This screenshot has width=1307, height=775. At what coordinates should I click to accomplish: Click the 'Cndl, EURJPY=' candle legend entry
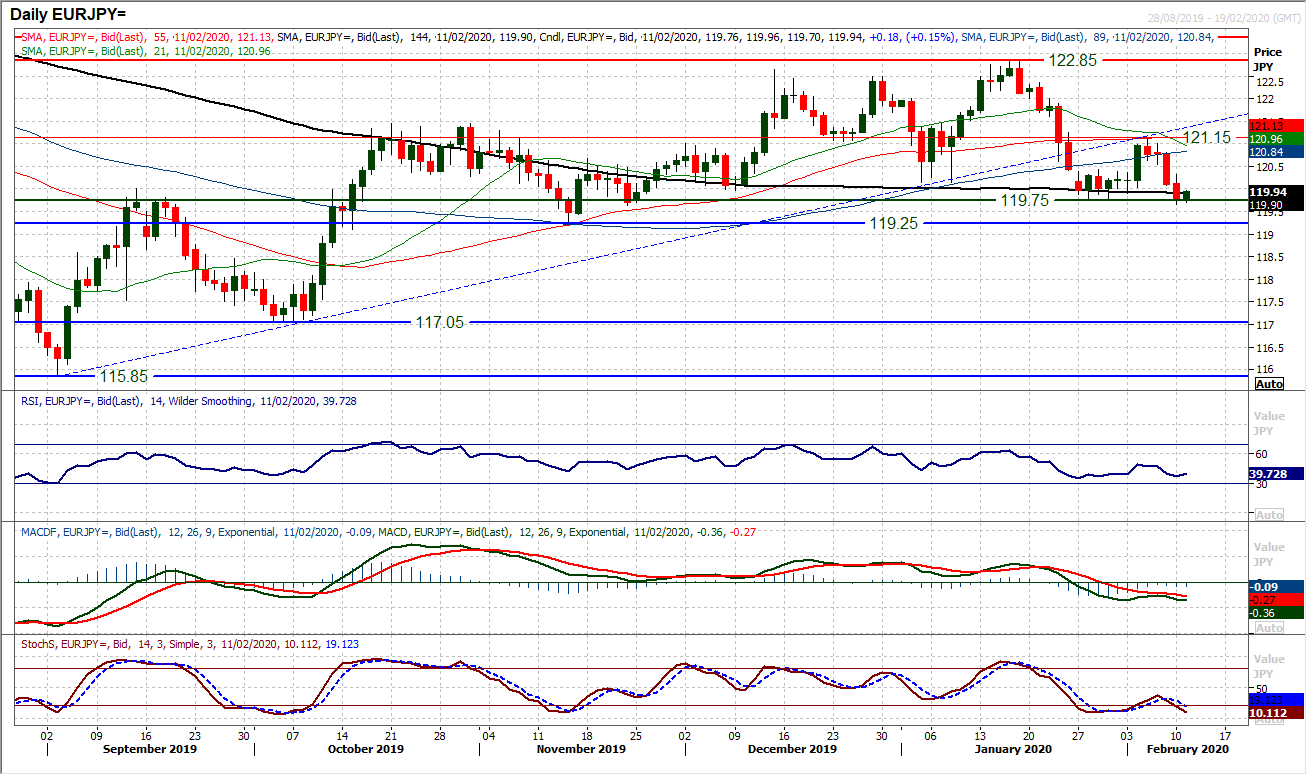pos(748,39)
